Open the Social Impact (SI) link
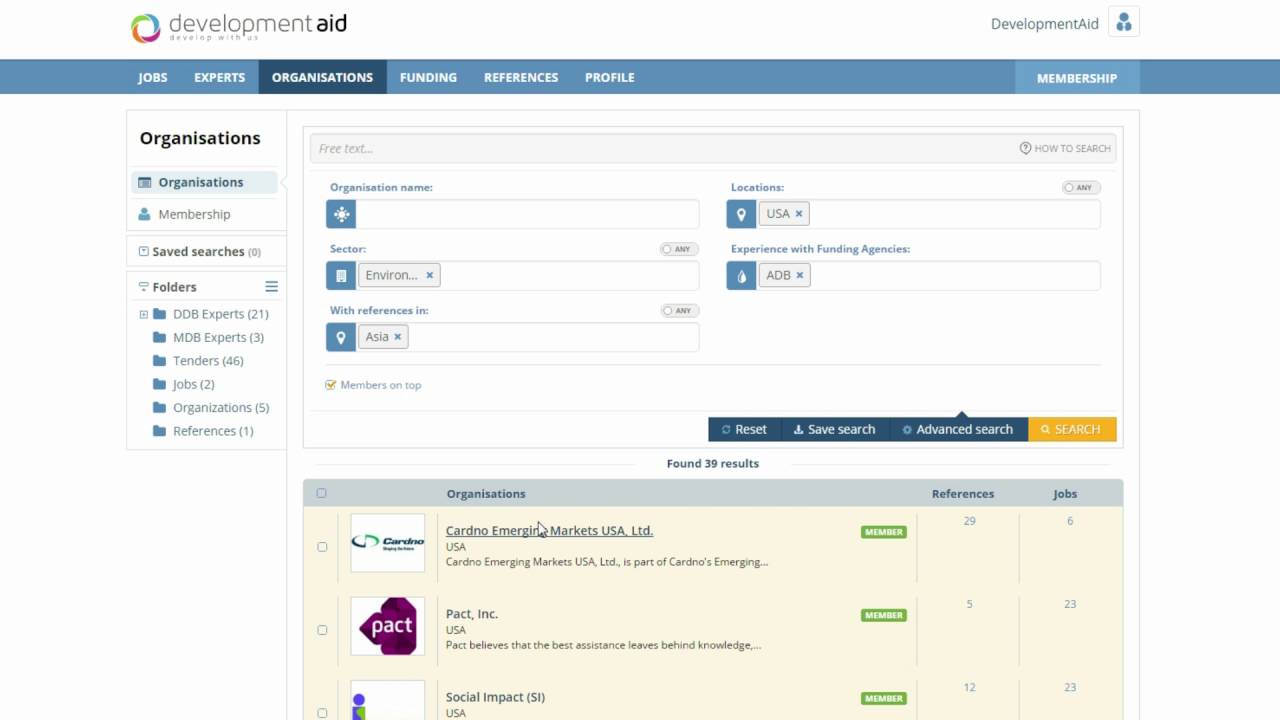This screenshot has width=1280, height=720. (x=495, y=697)
